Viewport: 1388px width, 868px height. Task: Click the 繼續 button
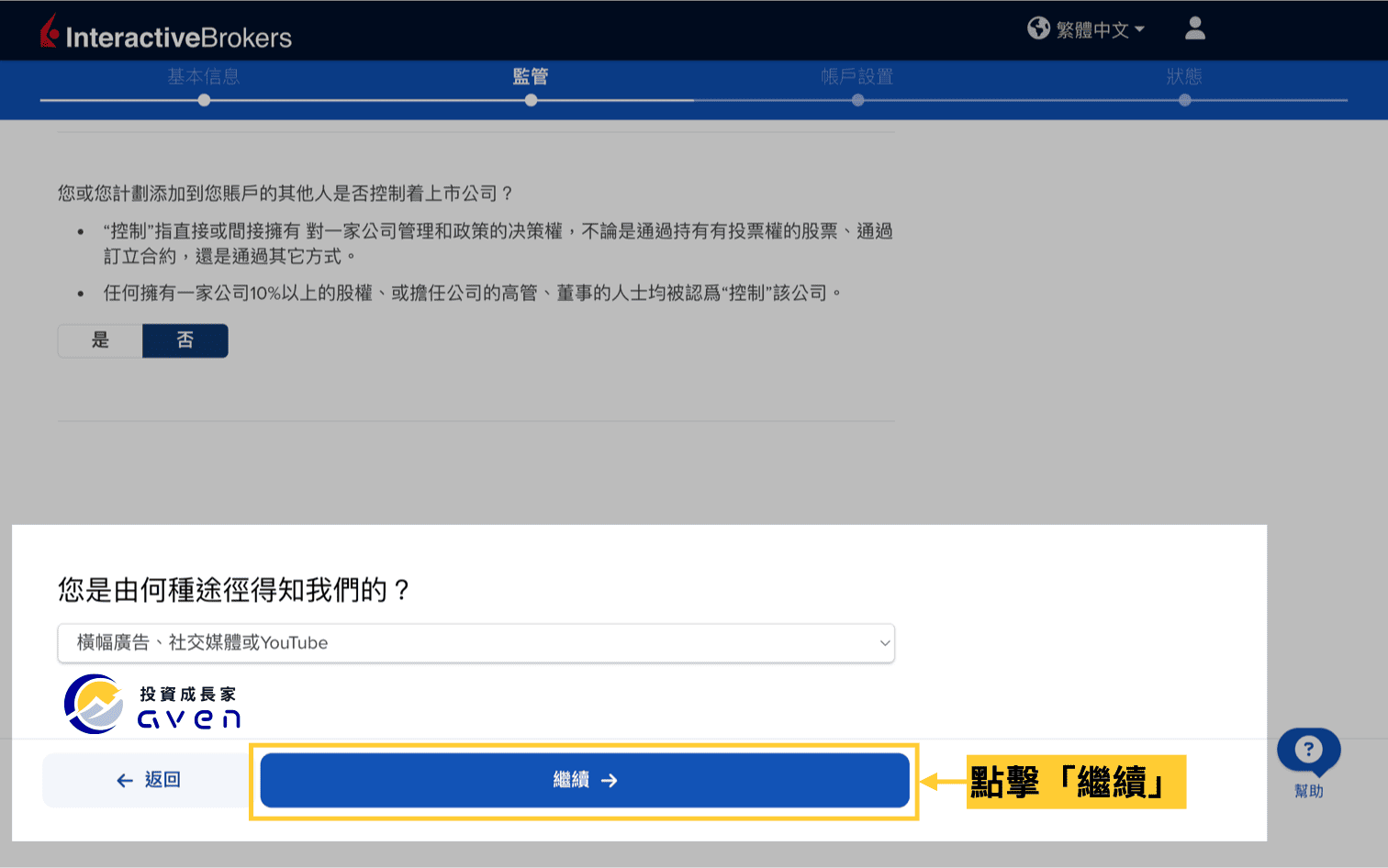click(583, 779)
